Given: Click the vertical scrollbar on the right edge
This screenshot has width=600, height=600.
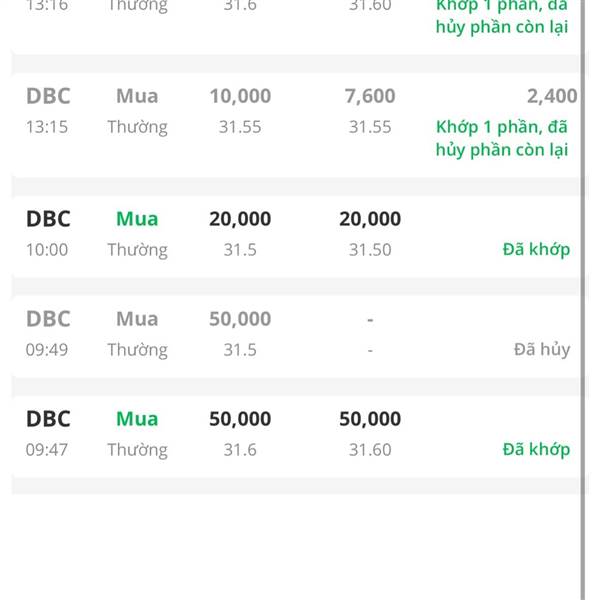Looking at the screenshot, I should 583,300.
